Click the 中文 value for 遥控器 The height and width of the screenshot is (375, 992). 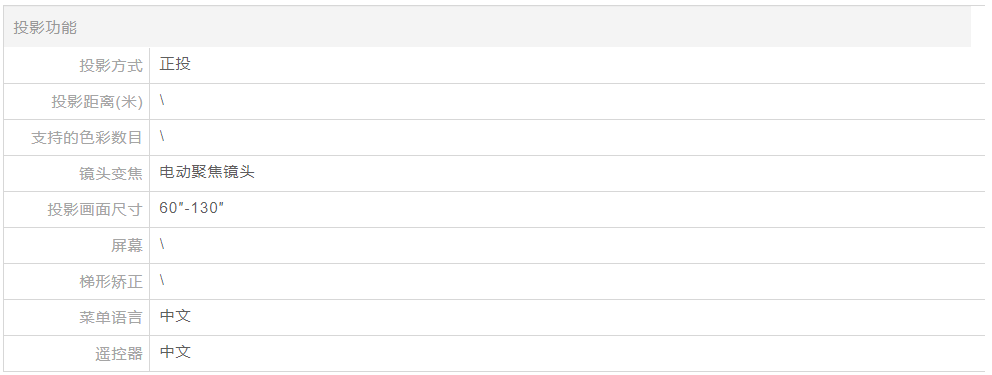coord(175,352)
